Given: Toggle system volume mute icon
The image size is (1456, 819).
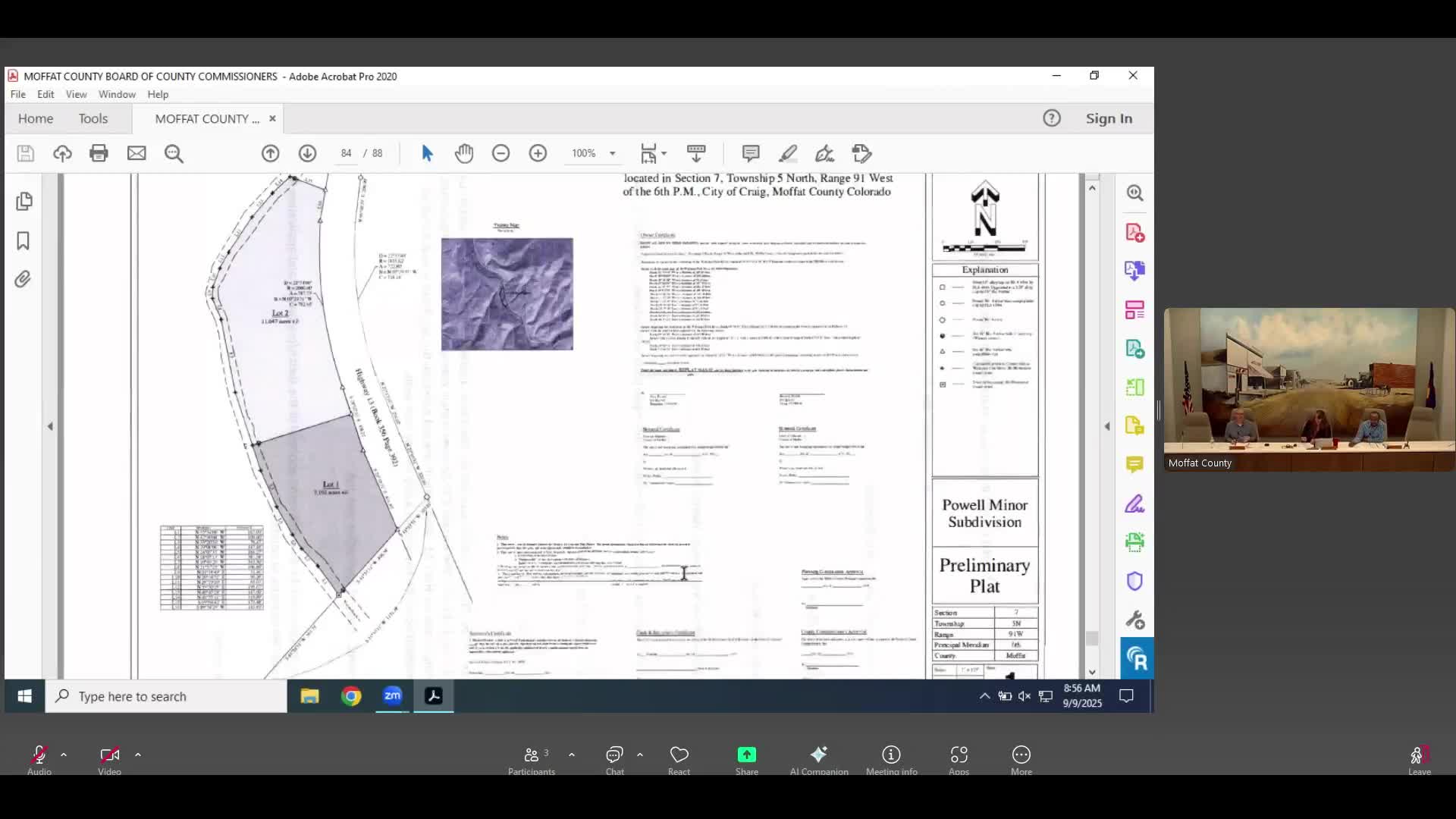Looking at the screenshot, I should [1025, 696].
